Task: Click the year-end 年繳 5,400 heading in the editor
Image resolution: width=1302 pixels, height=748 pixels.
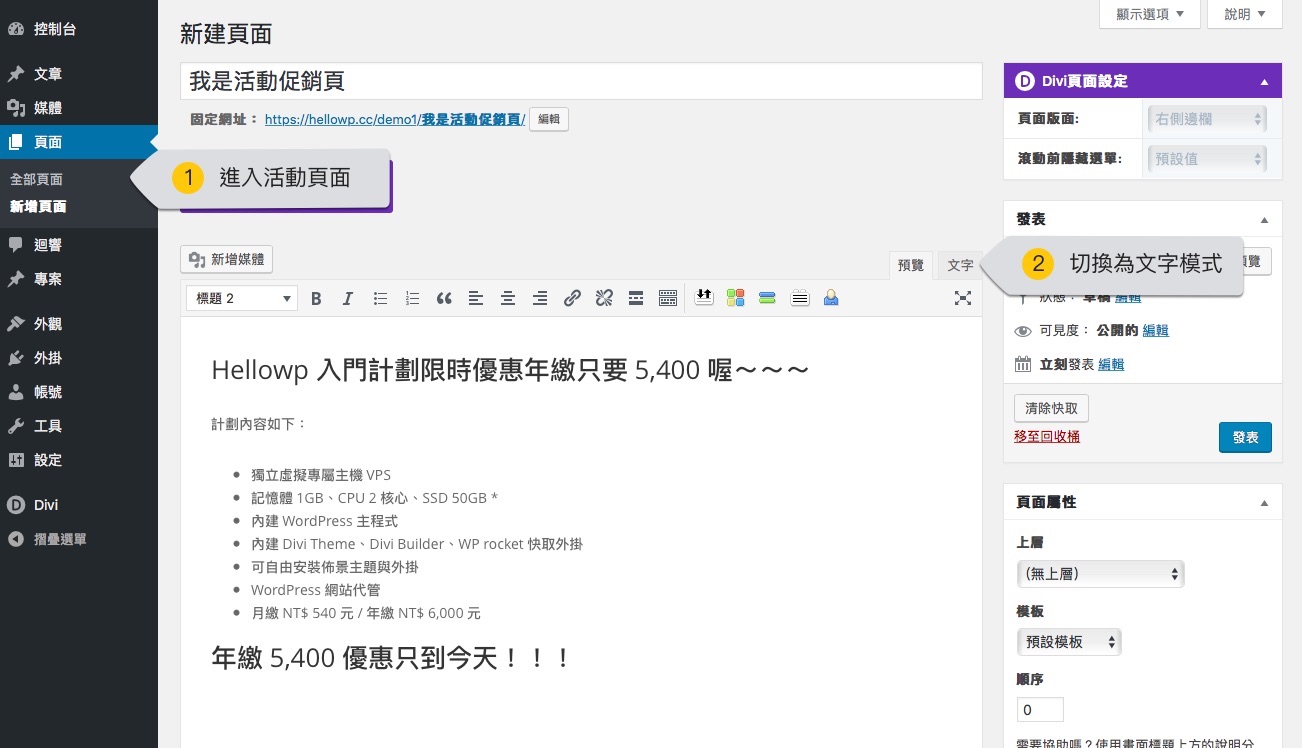Action: point(390,658)
